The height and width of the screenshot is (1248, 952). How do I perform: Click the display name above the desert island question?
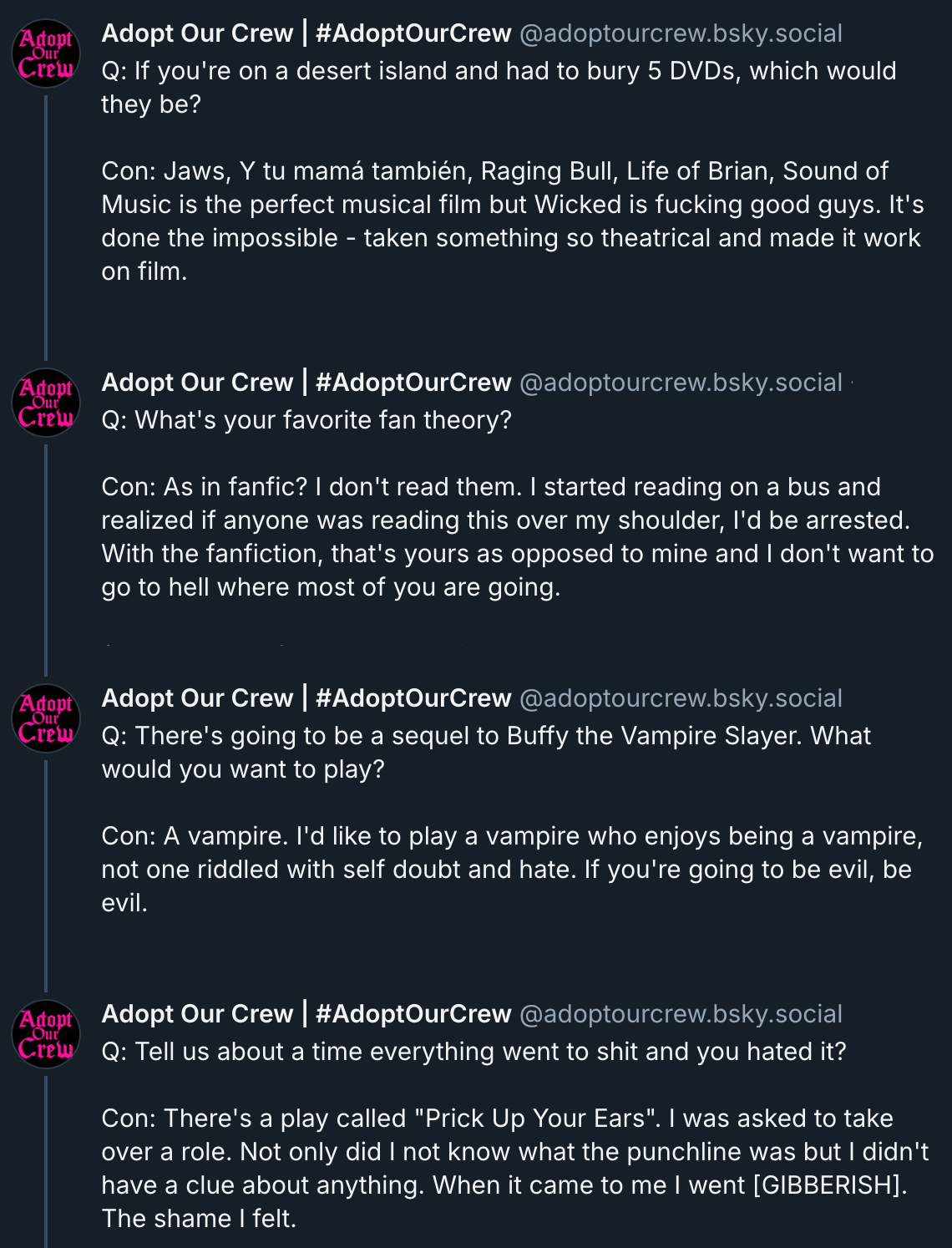[306, 33]
